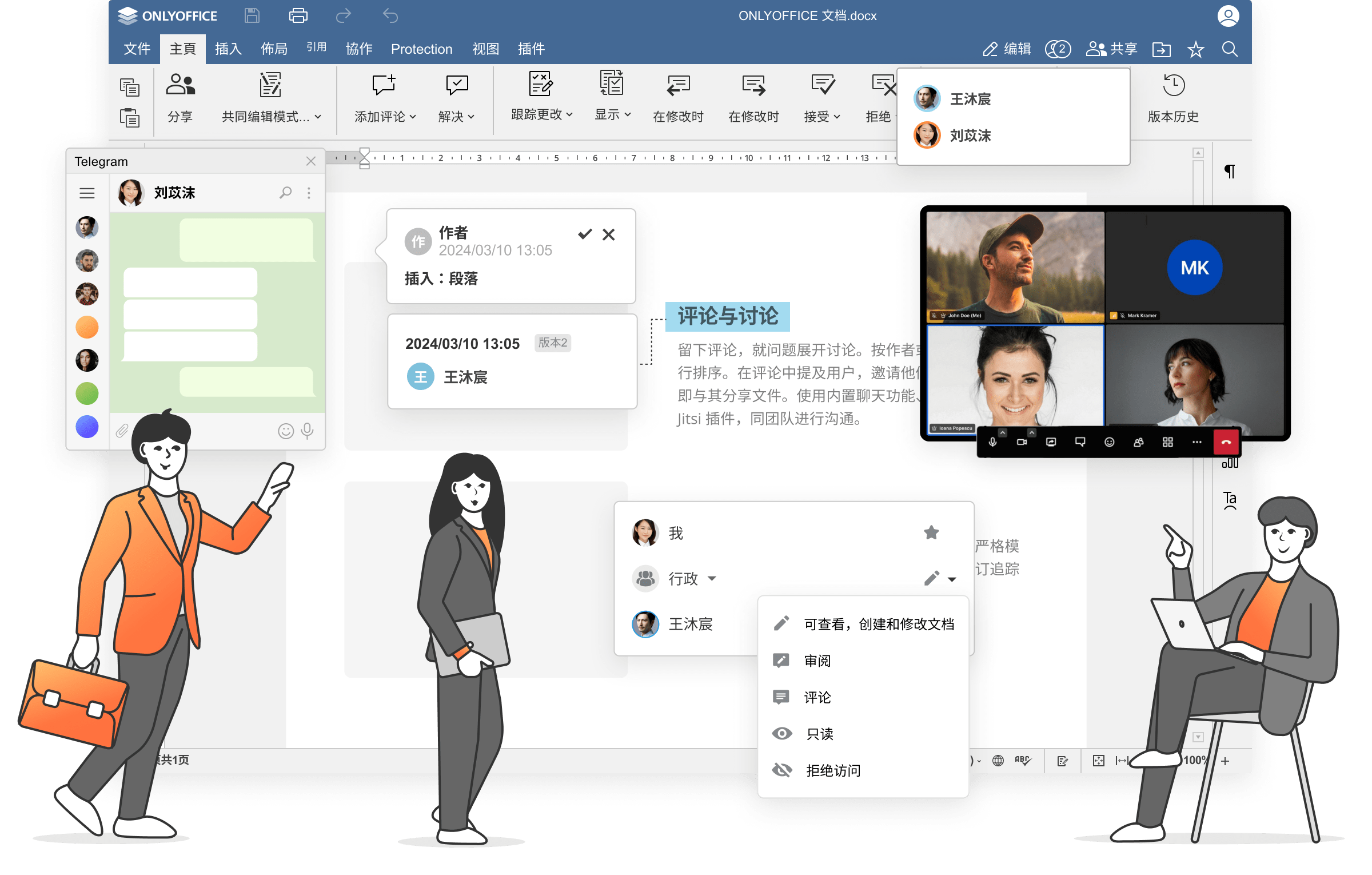
Task: Toggle camera in video call
Action: click(1022, 442)
